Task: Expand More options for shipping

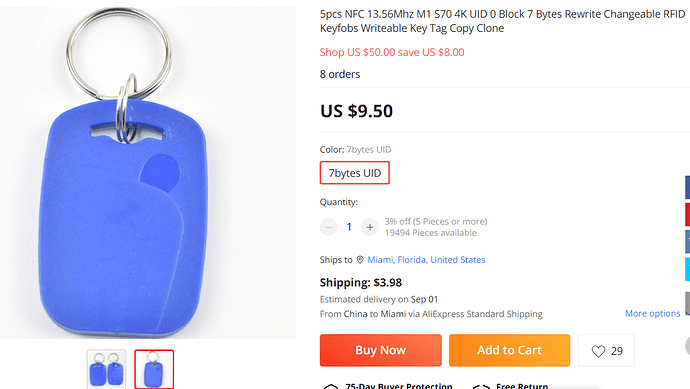Action: (653, 313)
